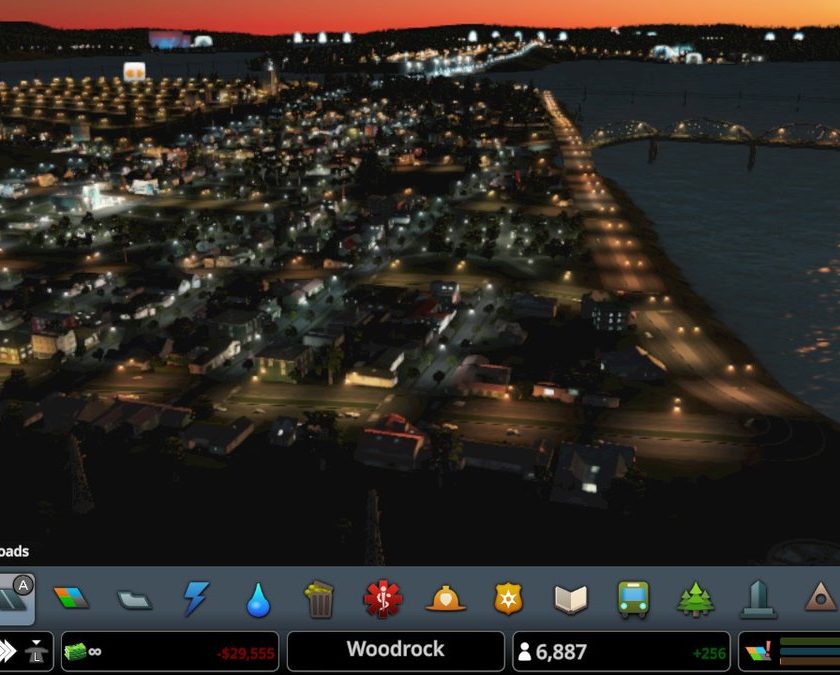The width and height of the screenshot is (840, 675).
Task: Click the population change +256
Action: click(x=709, y=653)
